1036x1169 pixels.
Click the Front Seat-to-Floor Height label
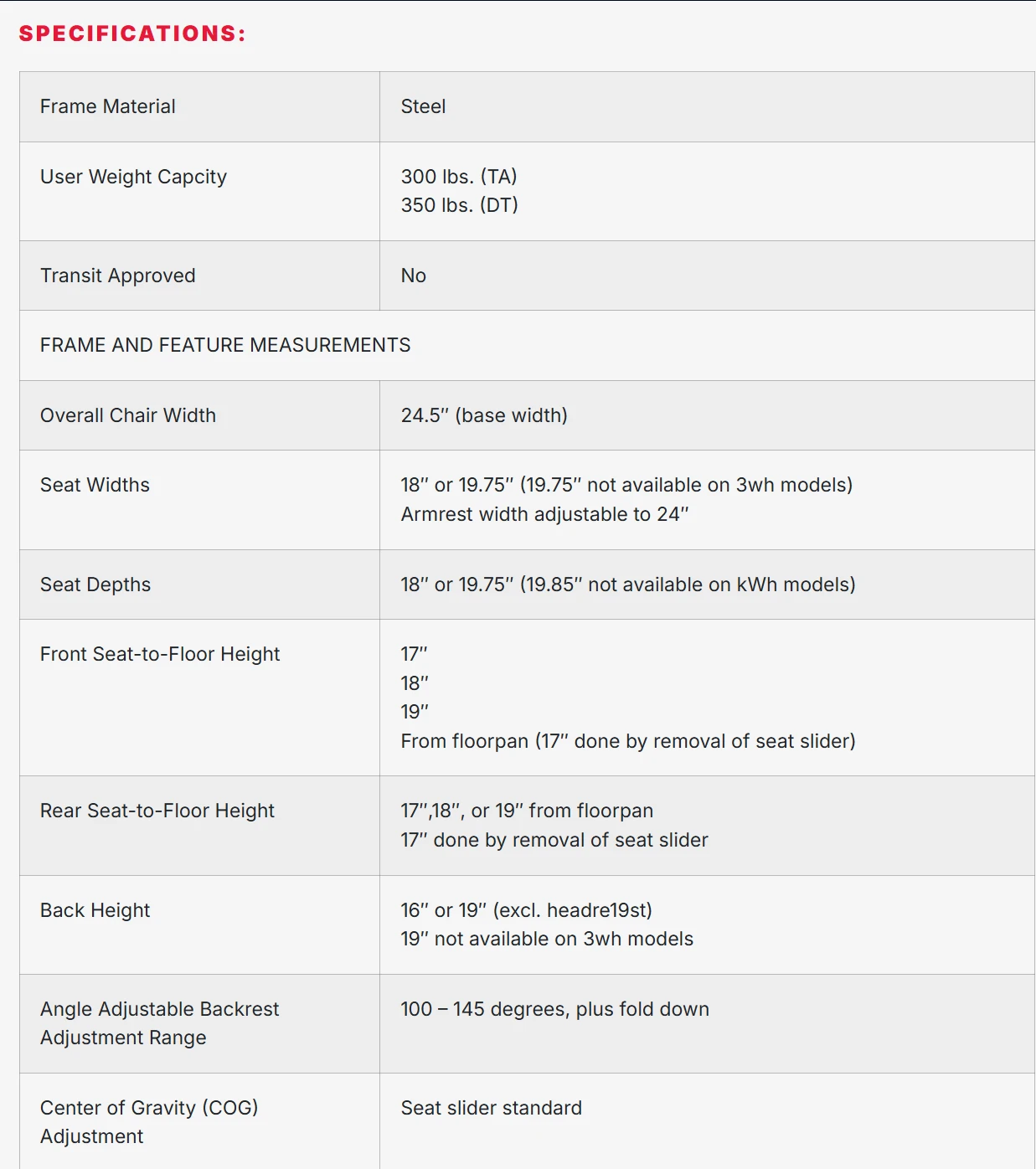160,654
